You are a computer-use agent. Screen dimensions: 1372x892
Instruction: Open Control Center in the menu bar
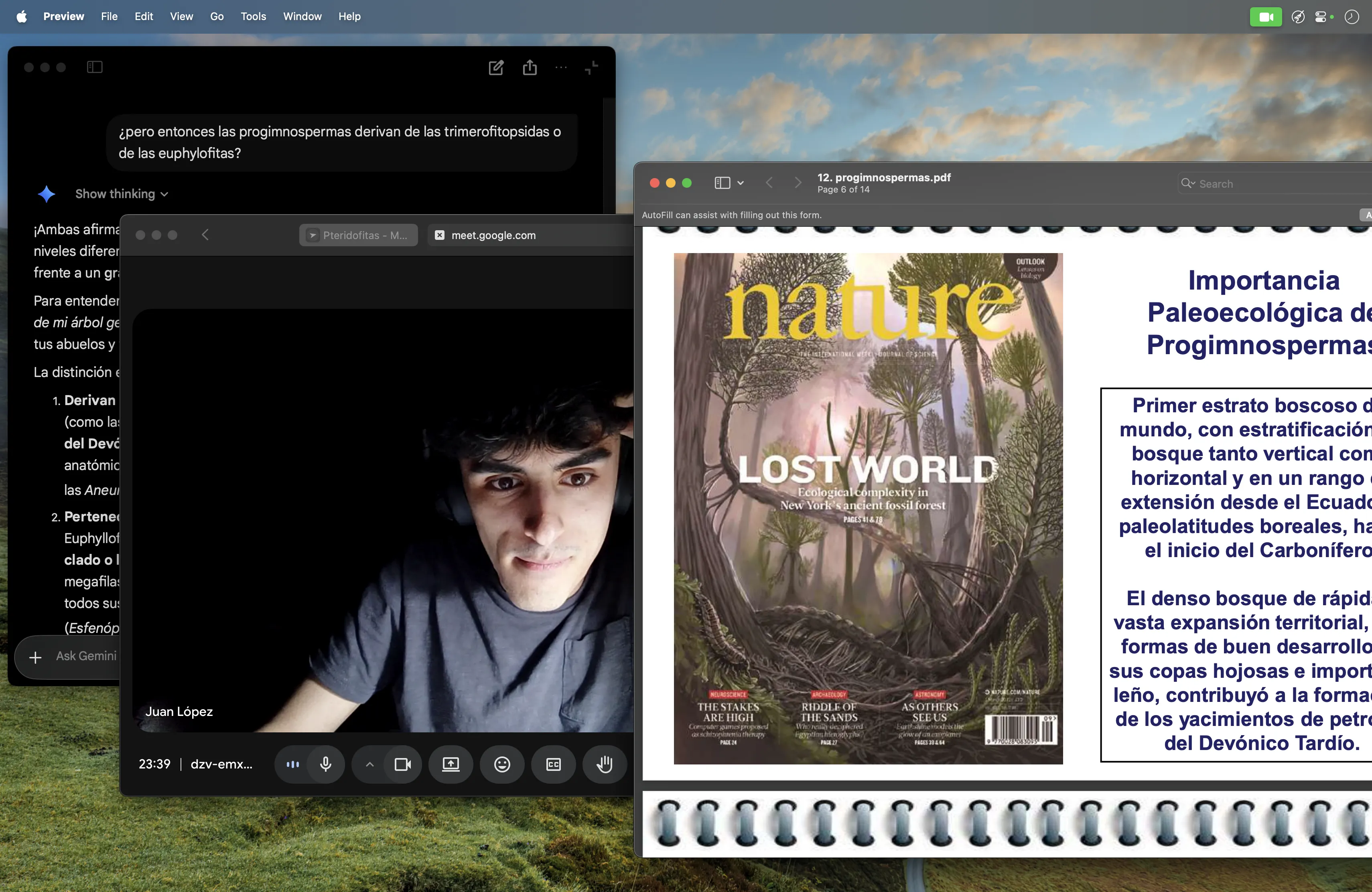click(1321, 17)
